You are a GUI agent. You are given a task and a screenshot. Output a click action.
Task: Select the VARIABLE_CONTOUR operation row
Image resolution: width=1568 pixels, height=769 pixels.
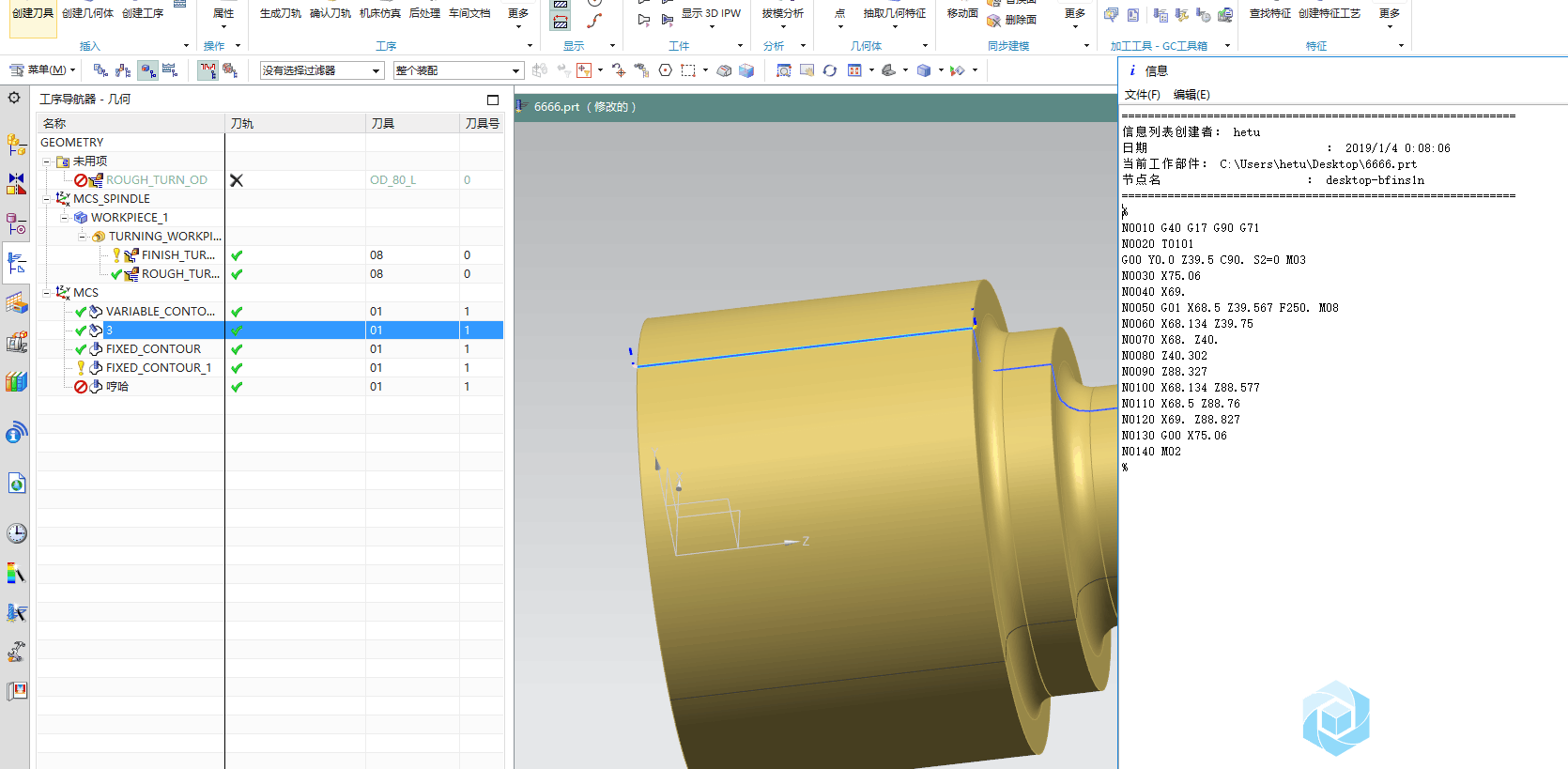pos(270,312)
